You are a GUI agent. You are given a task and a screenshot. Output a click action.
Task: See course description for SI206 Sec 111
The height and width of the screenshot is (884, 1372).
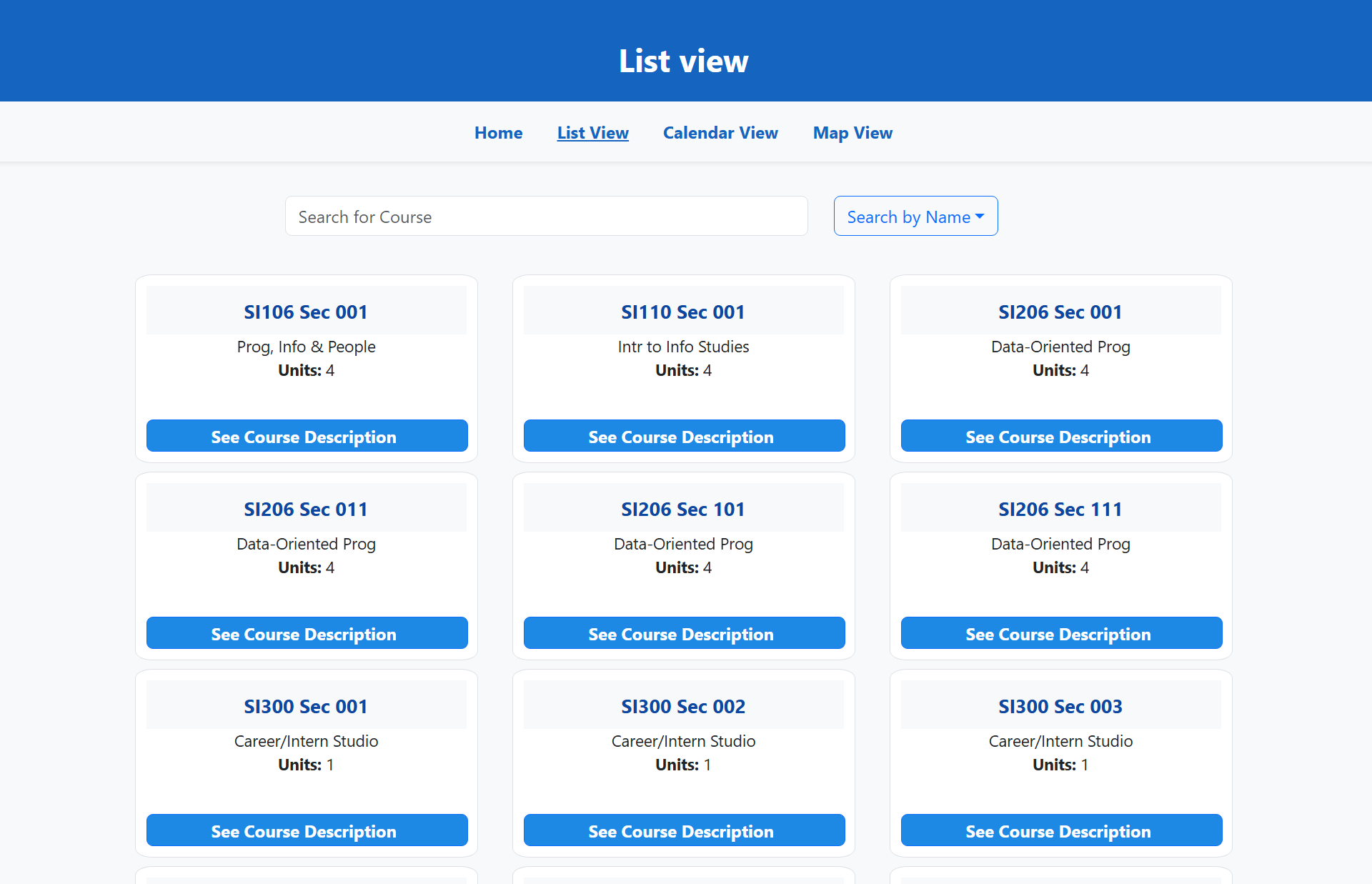pos(1061,633)
